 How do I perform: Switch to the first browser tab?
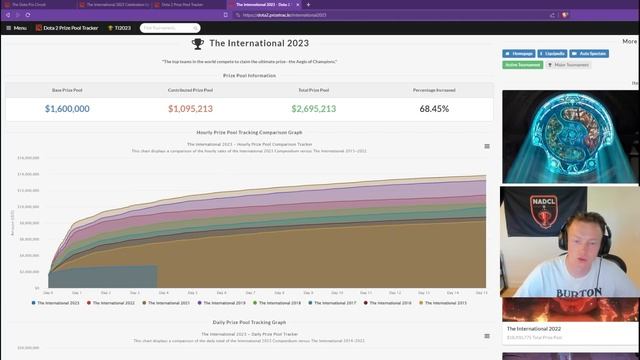click(x=39, y=4)
